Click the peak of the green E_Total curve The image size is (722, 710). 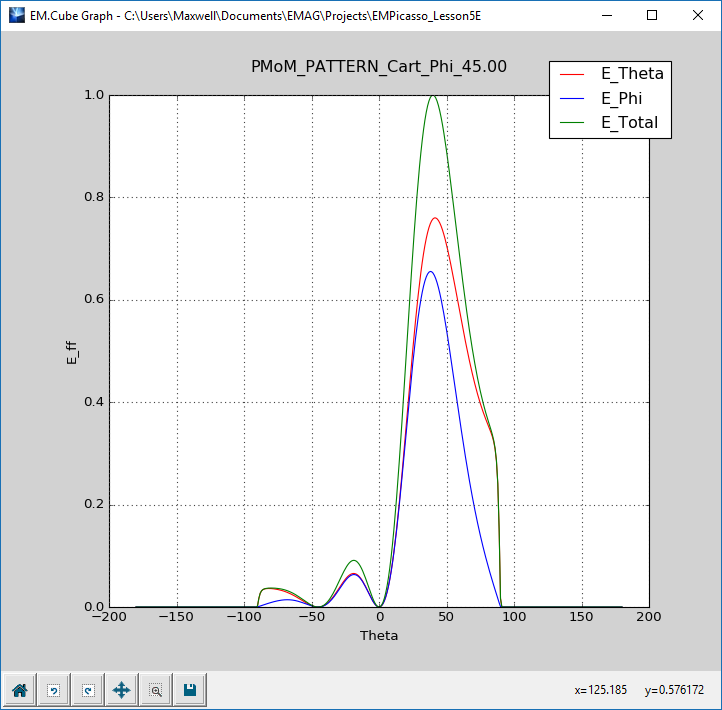433,96
